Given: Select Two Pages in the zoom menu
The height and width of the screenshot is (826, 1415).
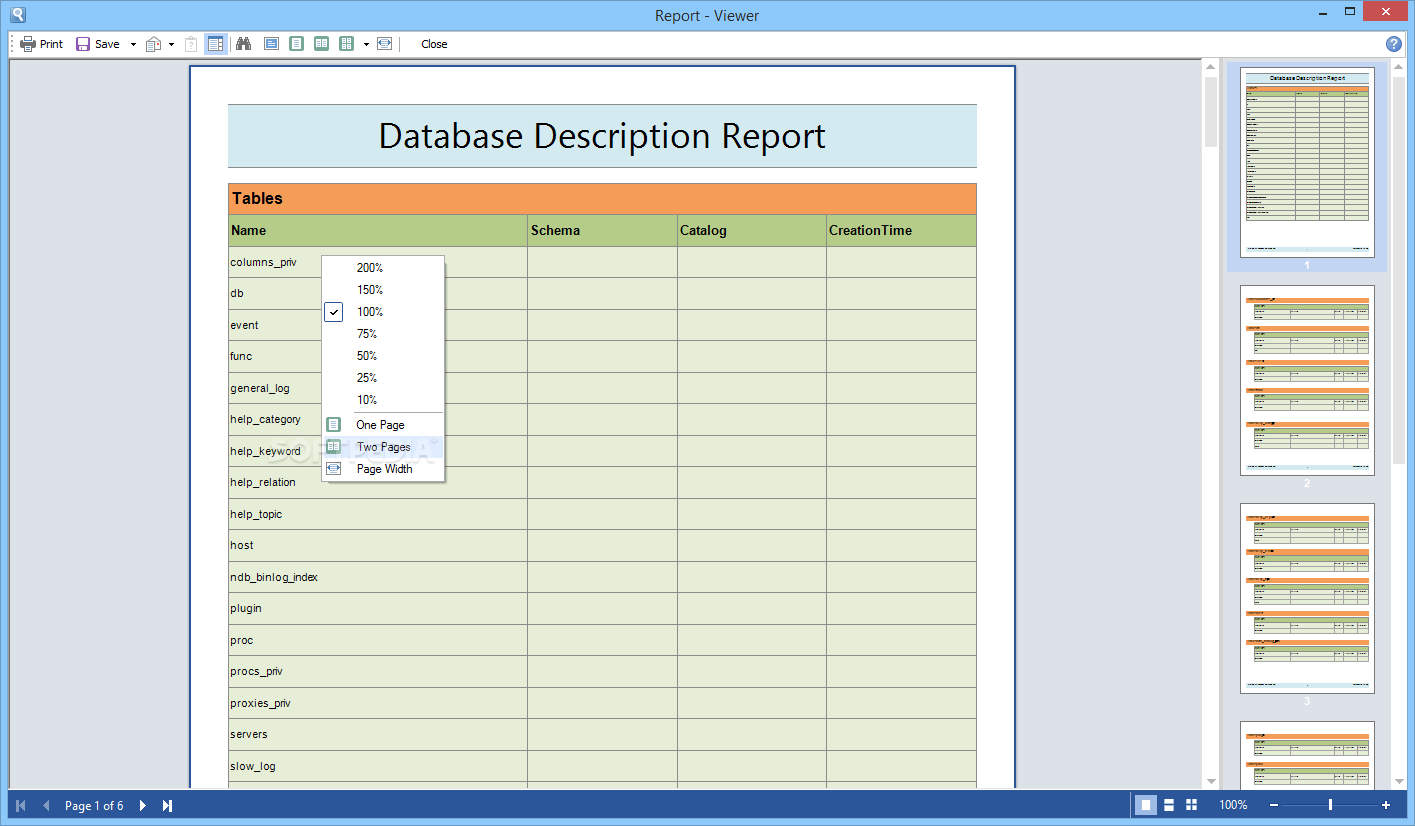Looking at the screenshot, I should 383,447.
